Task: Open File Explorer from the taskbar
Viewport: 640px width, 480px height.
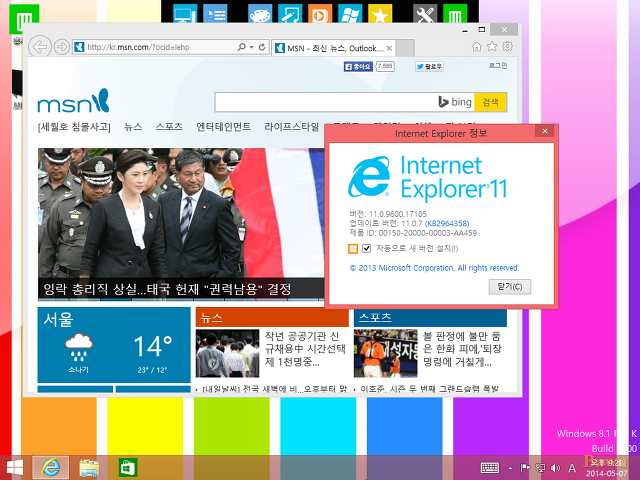Action: coord(89,468)
